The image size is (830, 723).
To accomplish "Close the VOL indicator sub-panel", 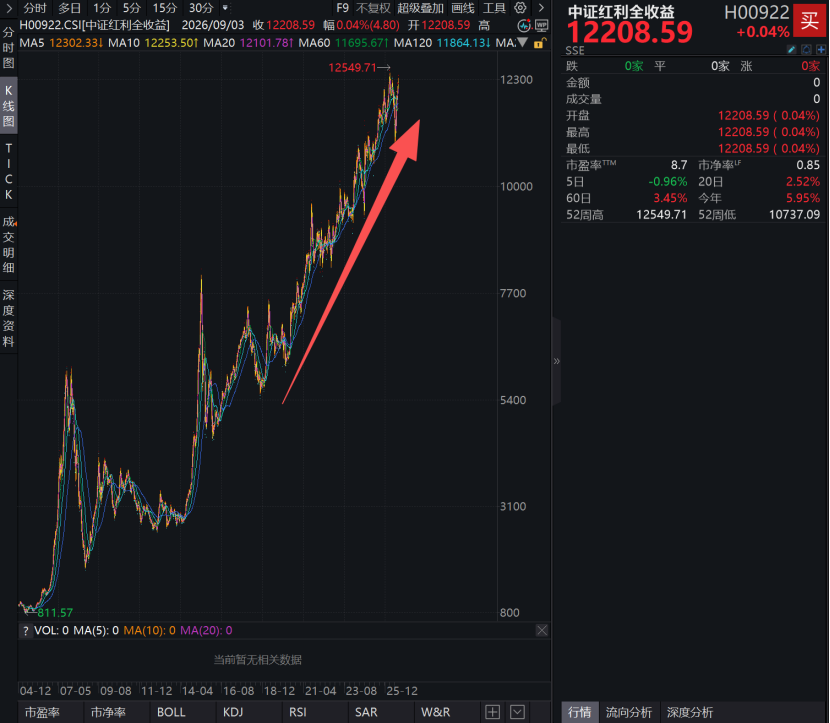I will (542, 630).
